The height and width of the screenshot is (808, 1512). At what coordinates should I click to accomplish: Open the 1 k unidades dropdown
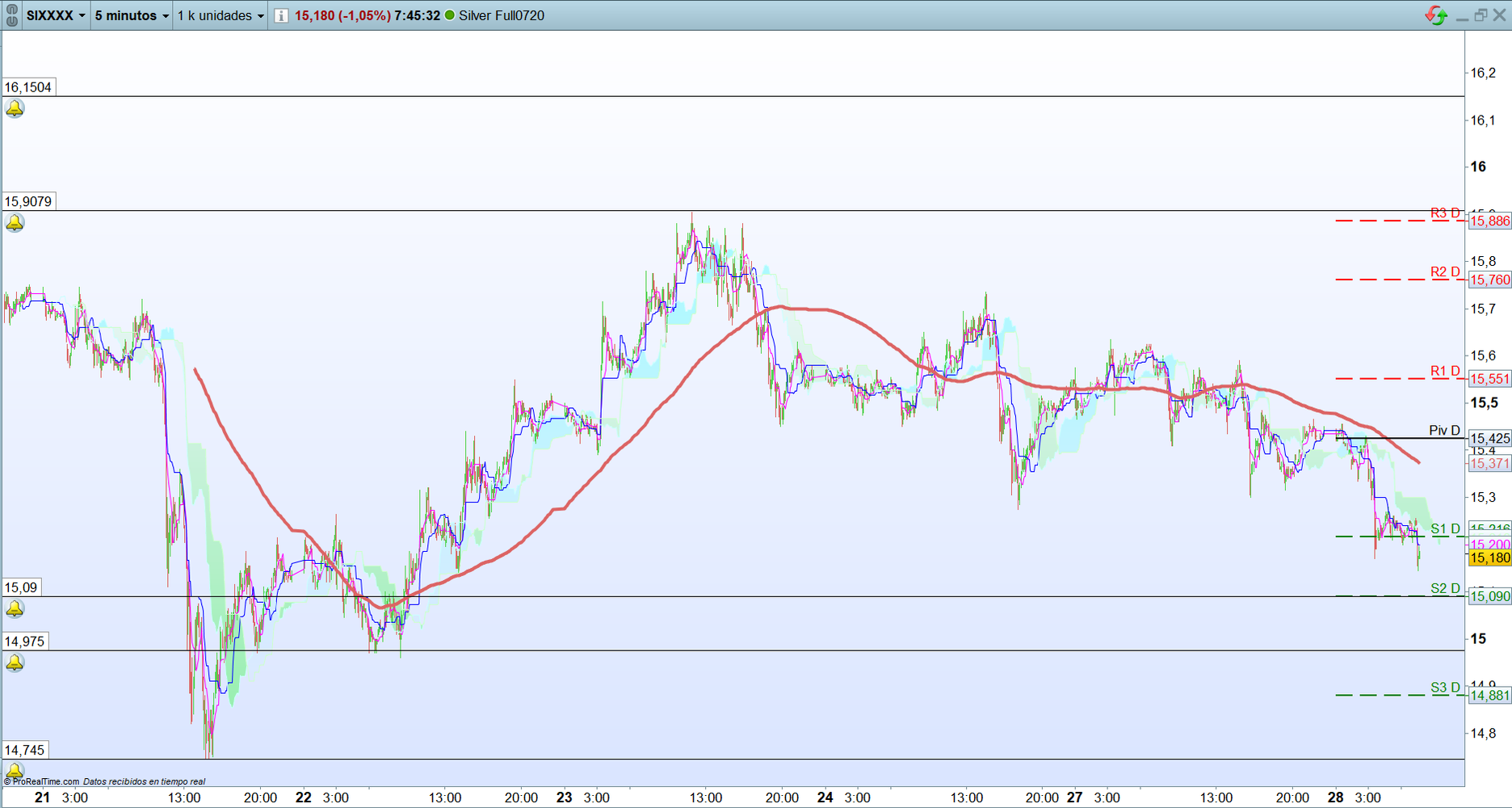pyautogui.click(x=220, y=15)
